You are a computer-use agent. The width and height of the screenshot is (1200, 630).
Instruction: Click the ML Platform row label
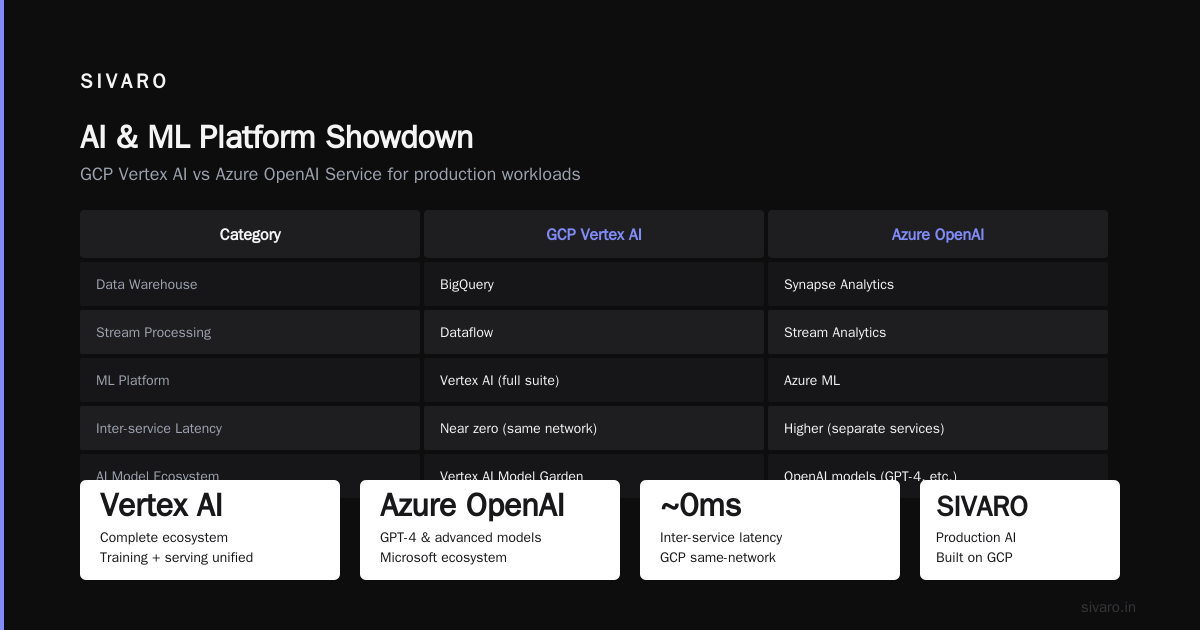[250, 380]
